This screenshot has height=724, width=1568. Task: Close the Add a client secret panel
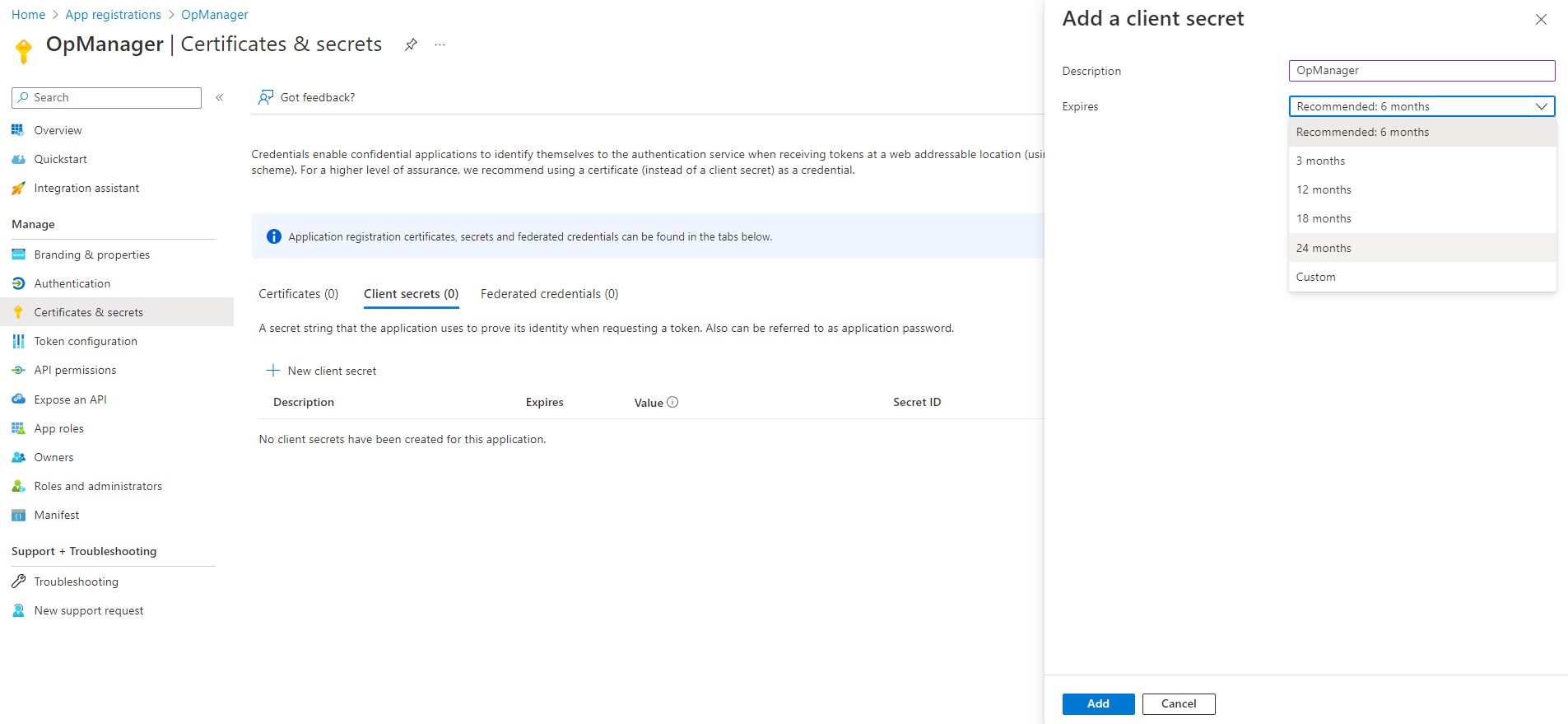[x=1541, y=19]
